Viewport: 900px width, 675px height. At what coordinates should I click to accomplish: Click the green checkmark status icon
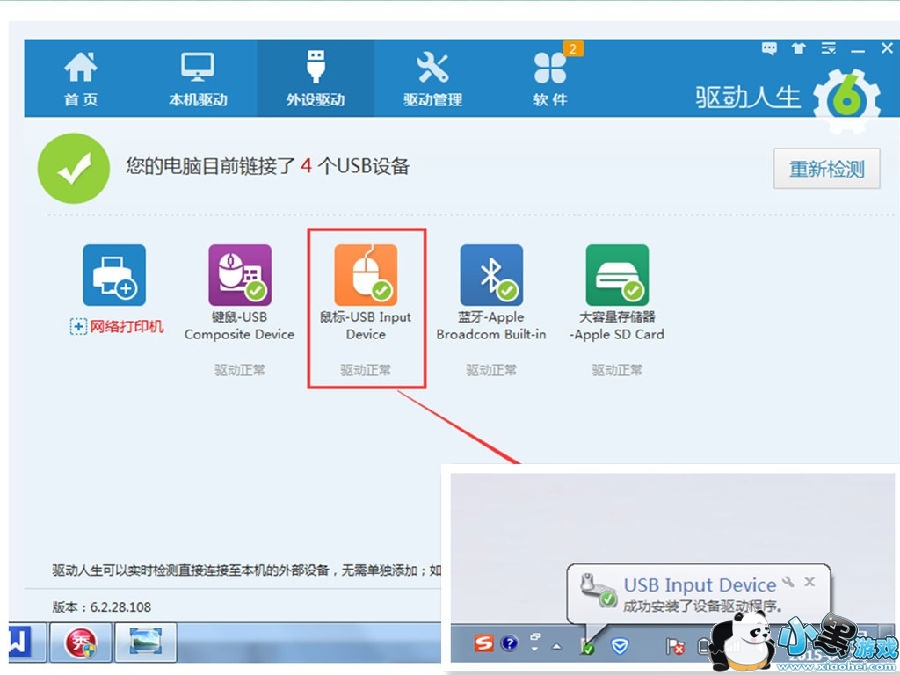73,168
